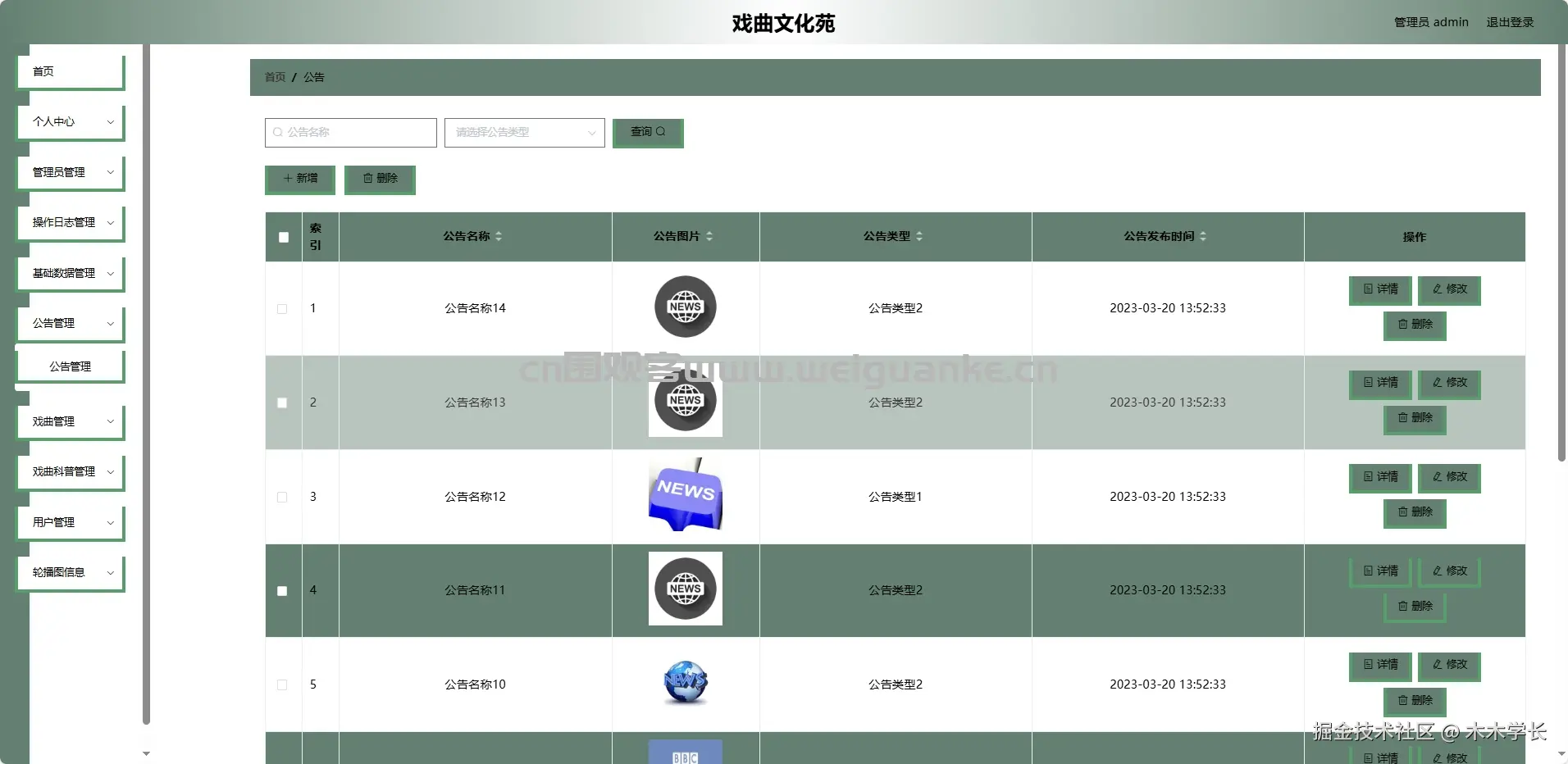This screenshot has width=1568, height=764.
Task: Click 删除 for 公告名称10
Action: [1415, 702]
